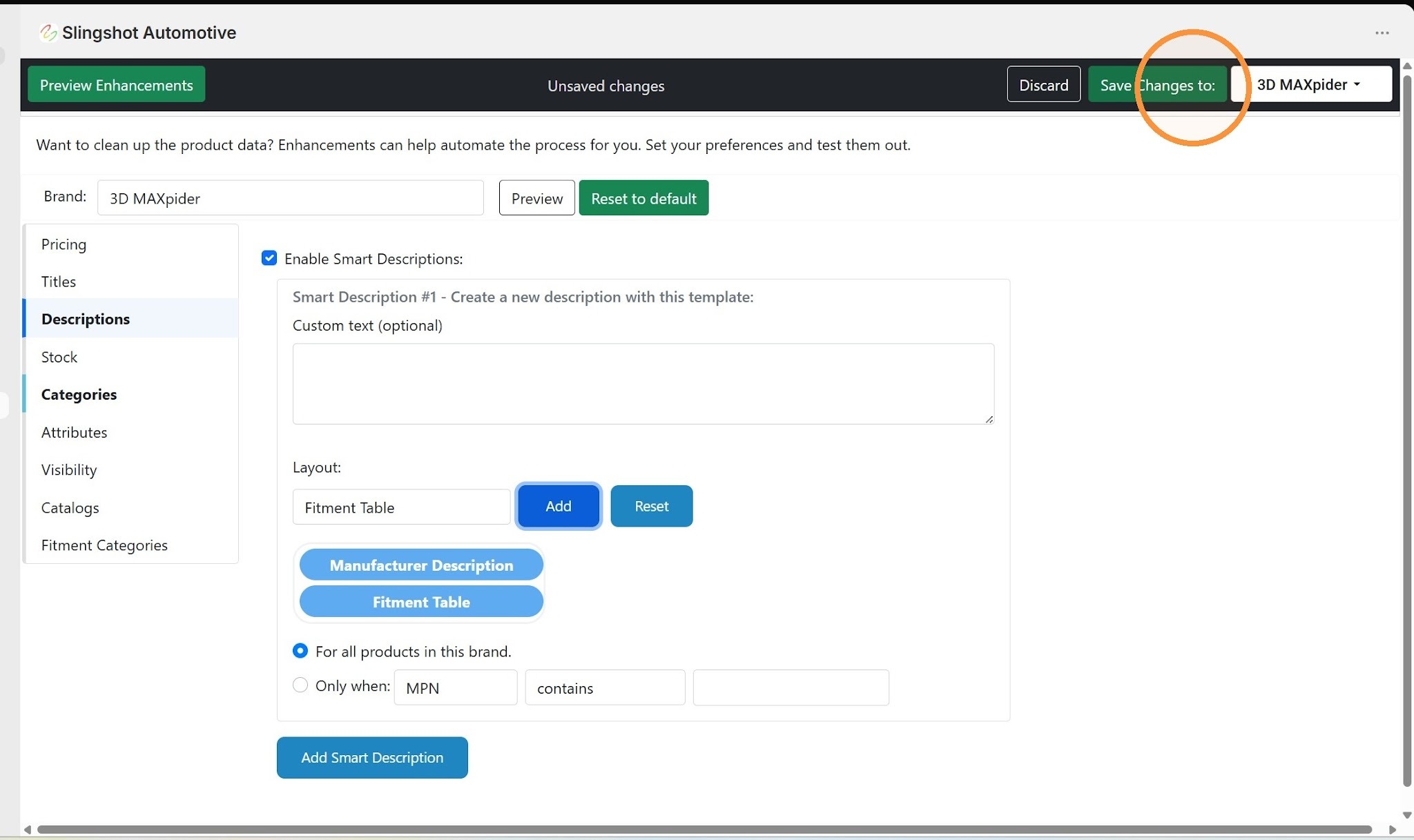Viewport: 1414px width, 840px height.
Task: Open the Pricing section
Action: pyautogui.click(x=131, y=244)
